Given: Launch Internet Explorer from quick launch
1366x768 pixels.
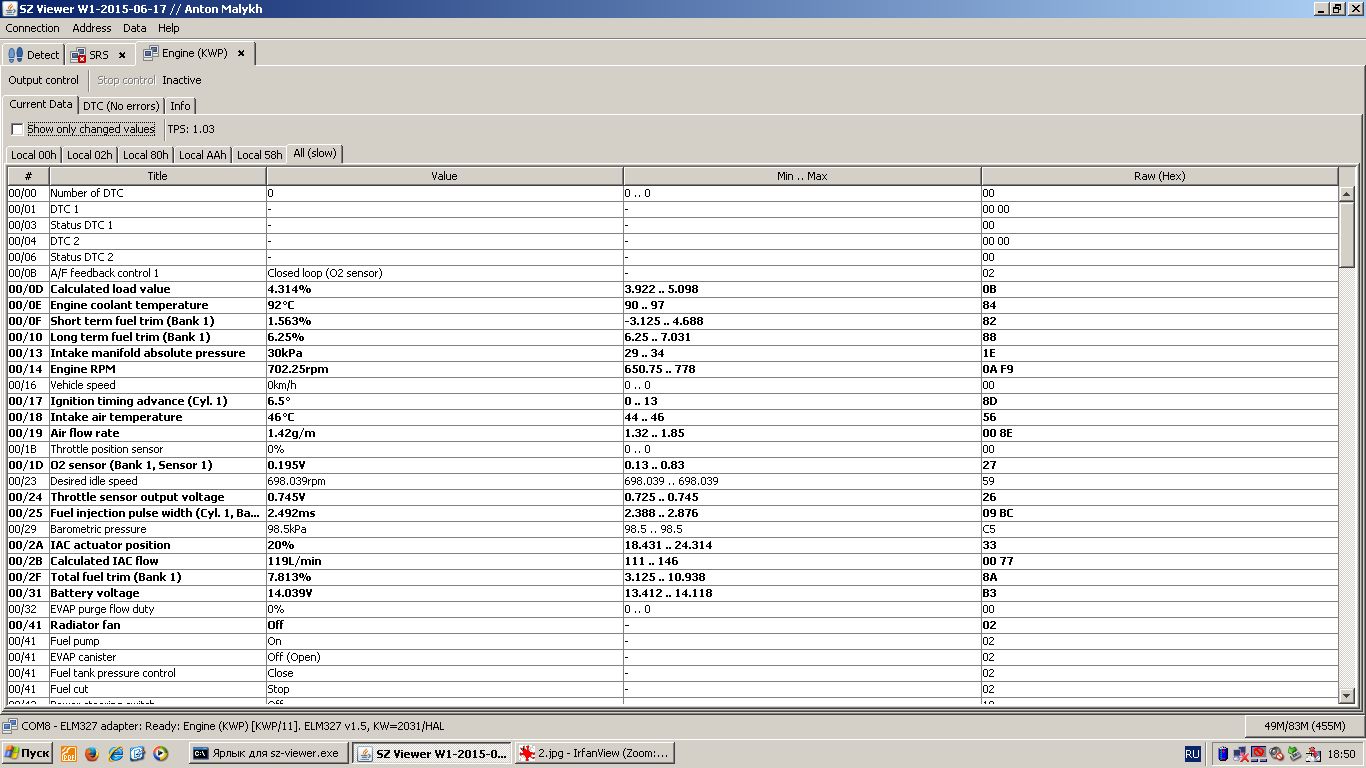Looking at the screenshot, I should [x=116, y=753].
